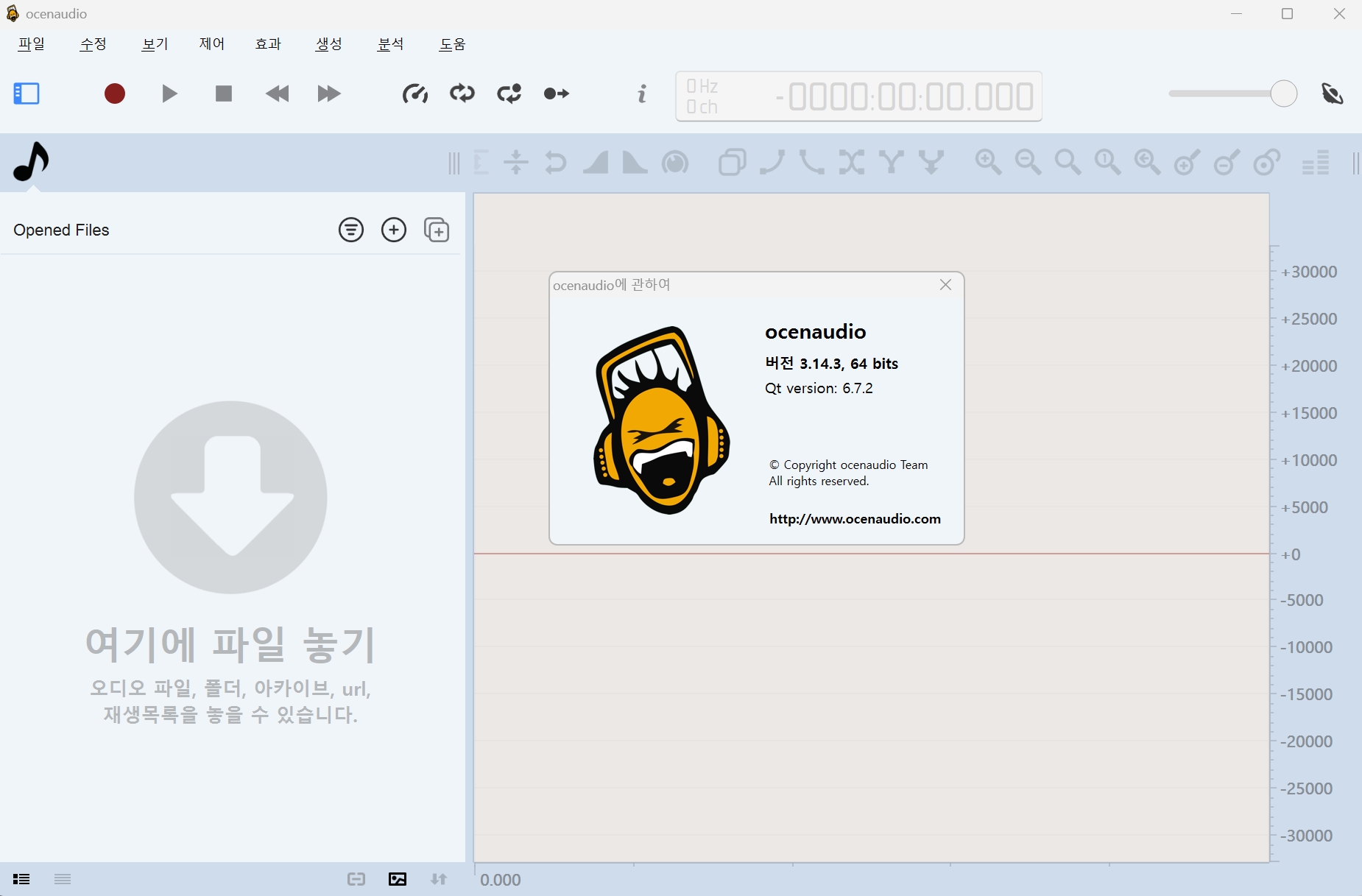Click the file drop area arrow

click(230, 497)
